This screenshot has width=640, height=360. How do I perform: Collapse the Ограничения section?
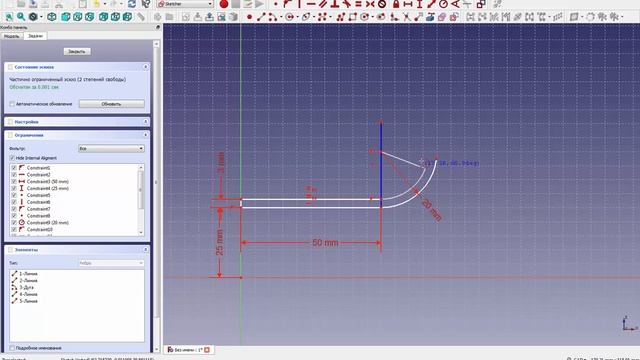click(x=146, y=135)
